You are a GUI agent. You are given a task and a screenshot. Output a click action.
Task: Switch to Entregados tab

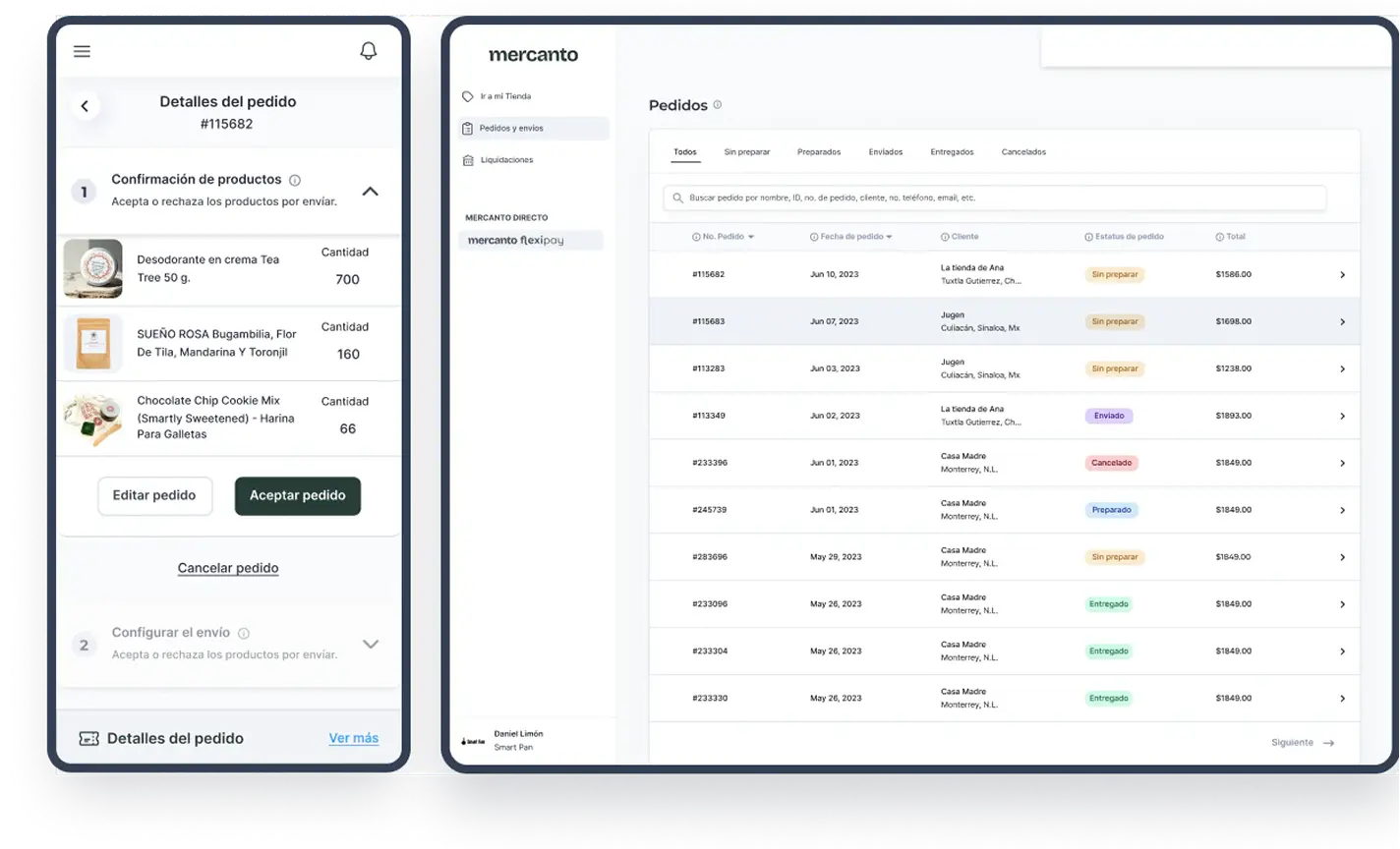click(x=952, y=152)
